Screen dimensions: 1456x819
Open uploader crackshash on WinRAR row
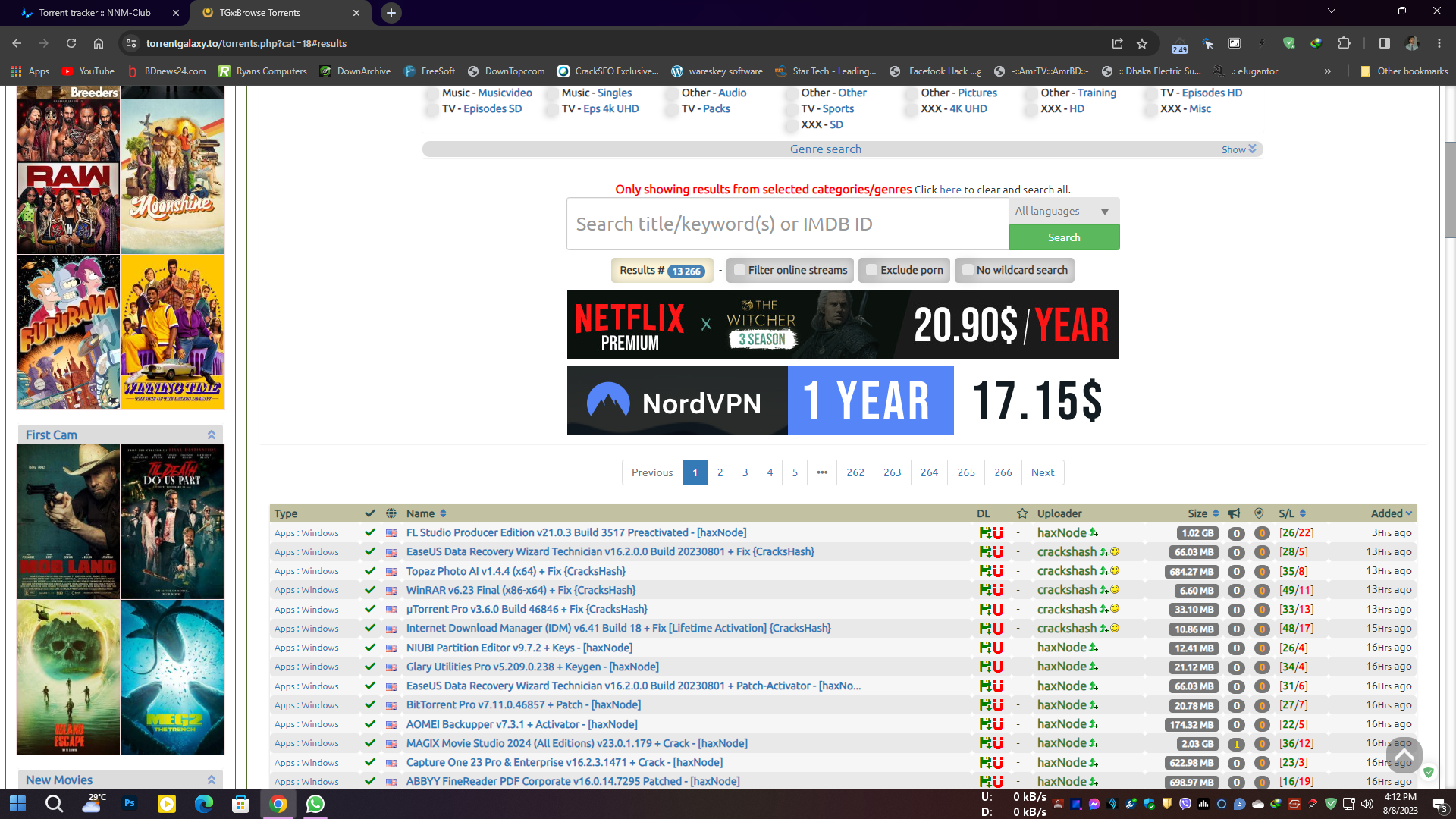coord(1067,590)
